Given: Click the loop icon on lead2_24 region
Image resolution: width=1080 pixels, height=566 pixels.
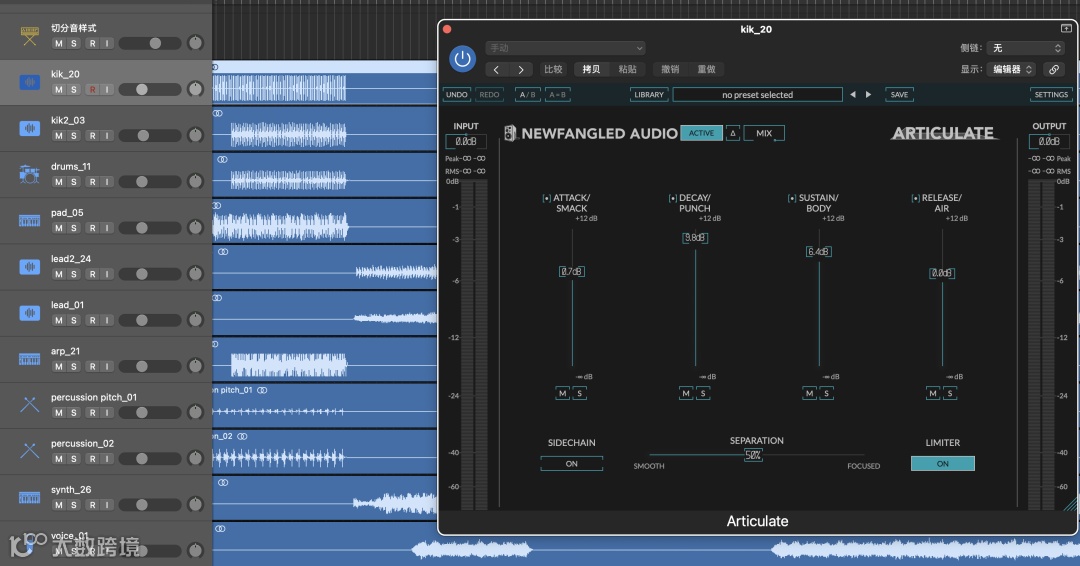Looking at the screenshot, I should [x=222, y=252].
